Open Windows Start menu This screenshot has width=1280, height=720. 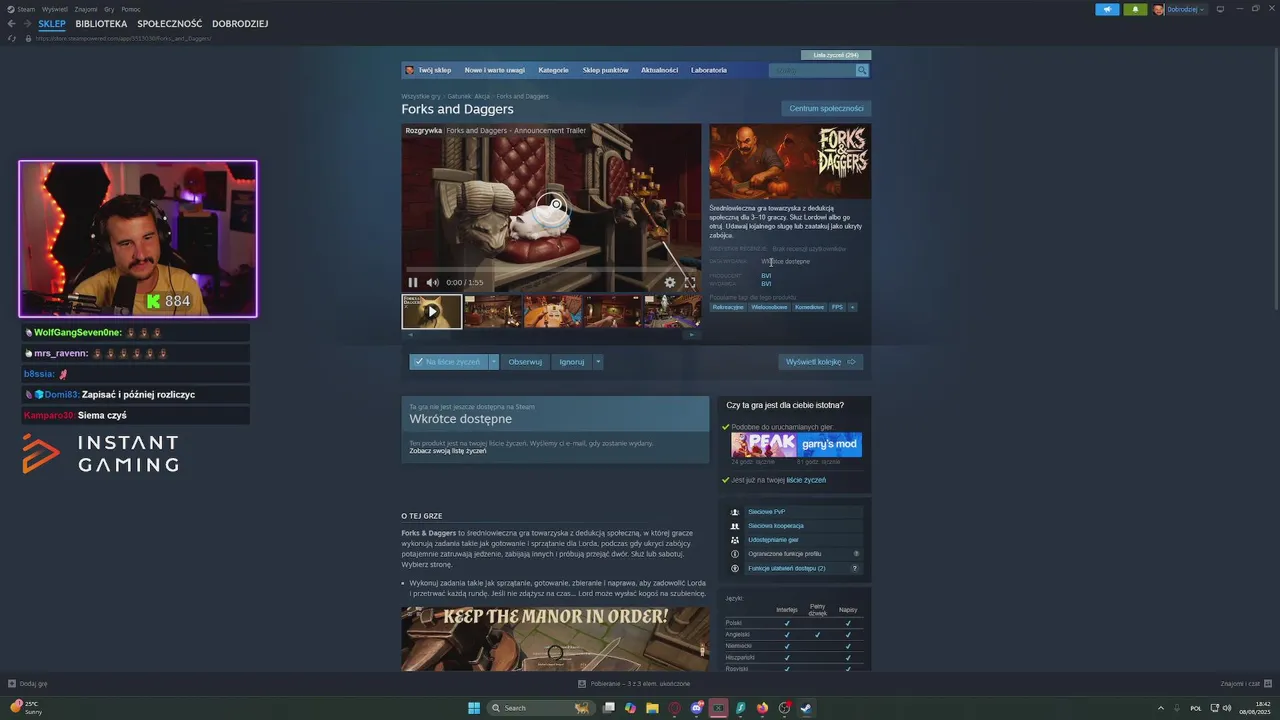(474, 708)
